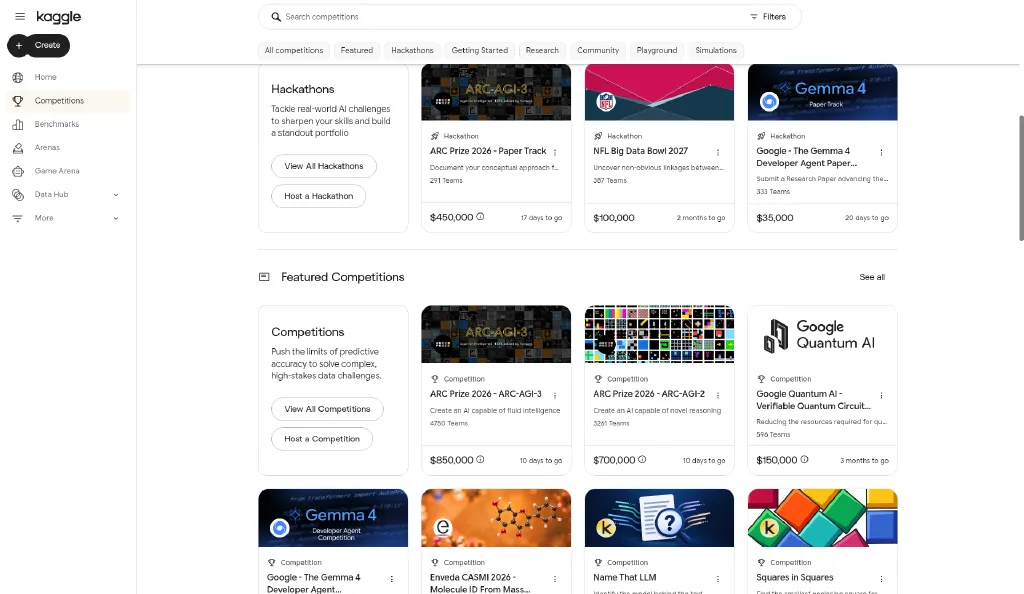Open options menu for ARC Prize 2026 - ARC-AGI-2
The height and width of the screenshot is (594, 1024).
tap(718, 395)
